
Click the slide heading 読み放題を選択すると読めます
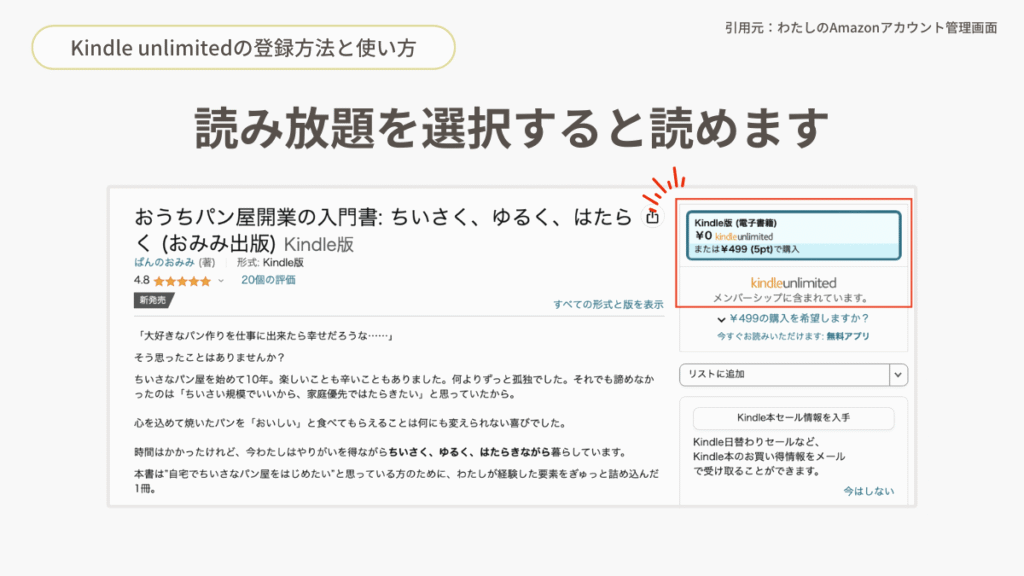coord(511,128)
